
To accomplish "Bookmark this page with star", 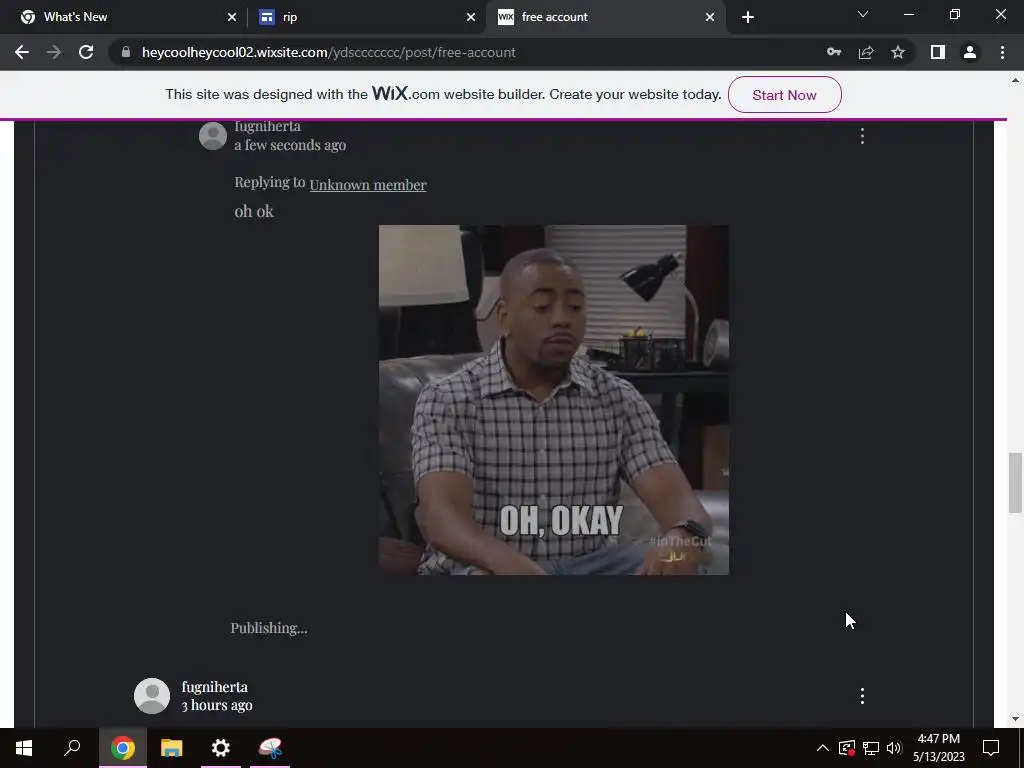I will (898, 52).
